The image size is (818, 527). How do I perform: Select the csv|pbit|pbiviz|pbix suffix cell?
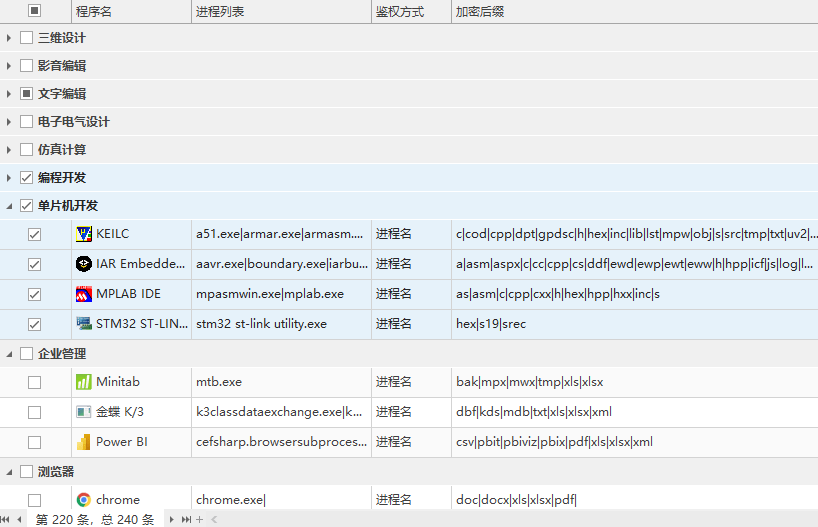634,442
